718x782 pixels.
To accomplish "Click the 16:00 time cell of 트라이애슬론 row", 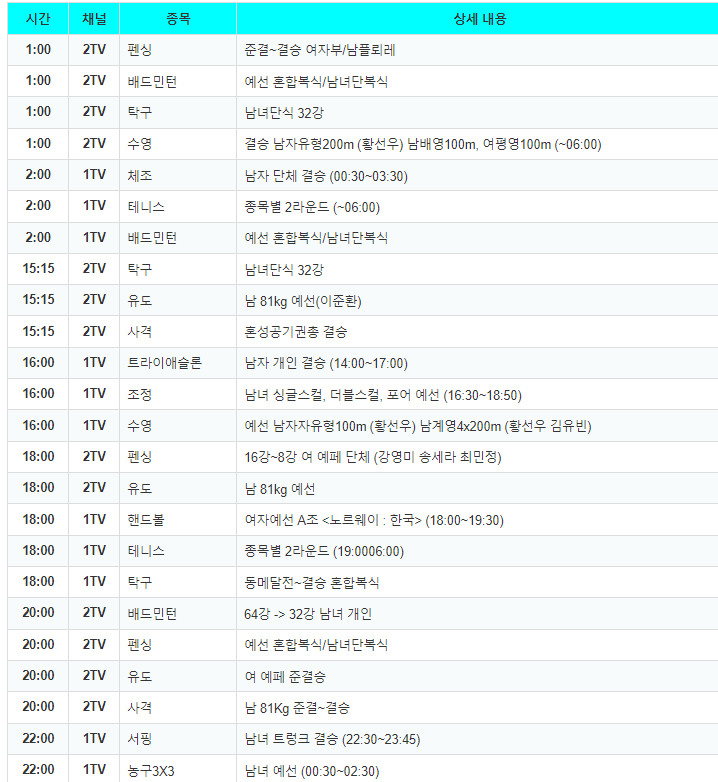I will point(38,362).
